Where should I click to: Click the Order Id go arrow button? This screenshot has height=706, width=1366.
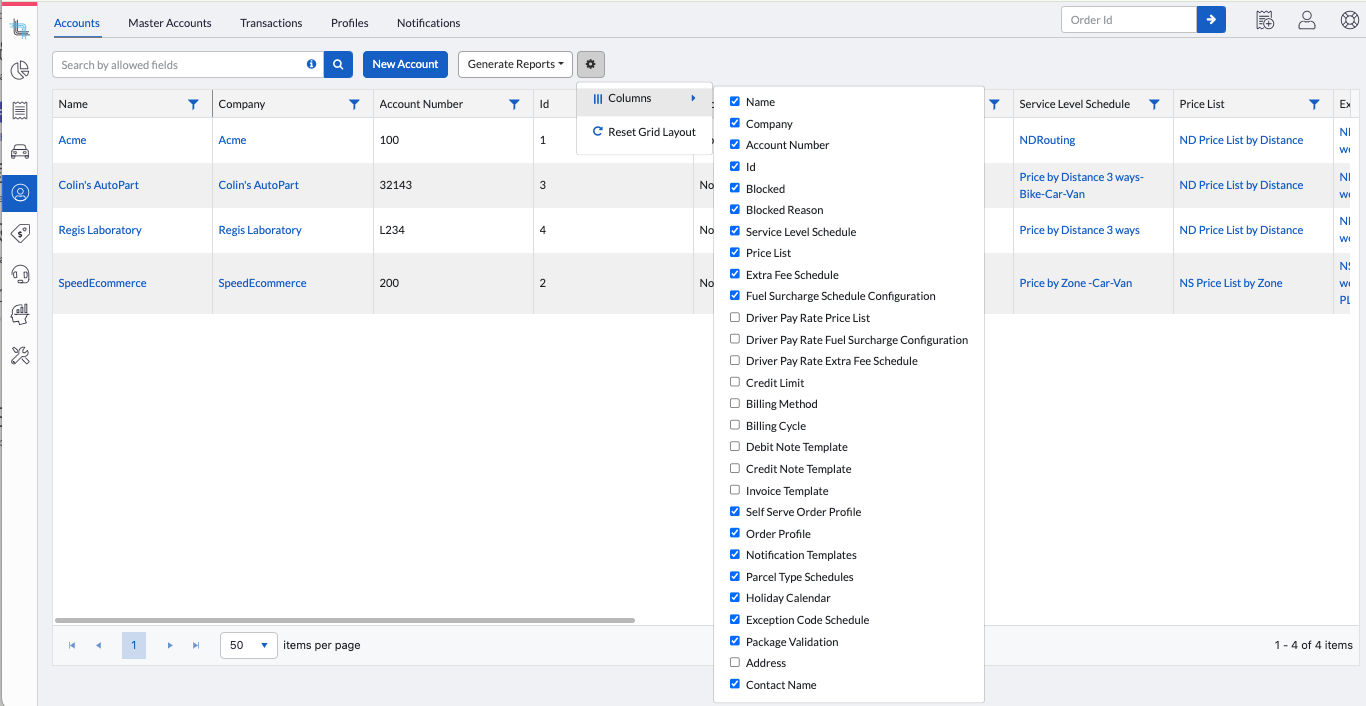pos(1211,19)
